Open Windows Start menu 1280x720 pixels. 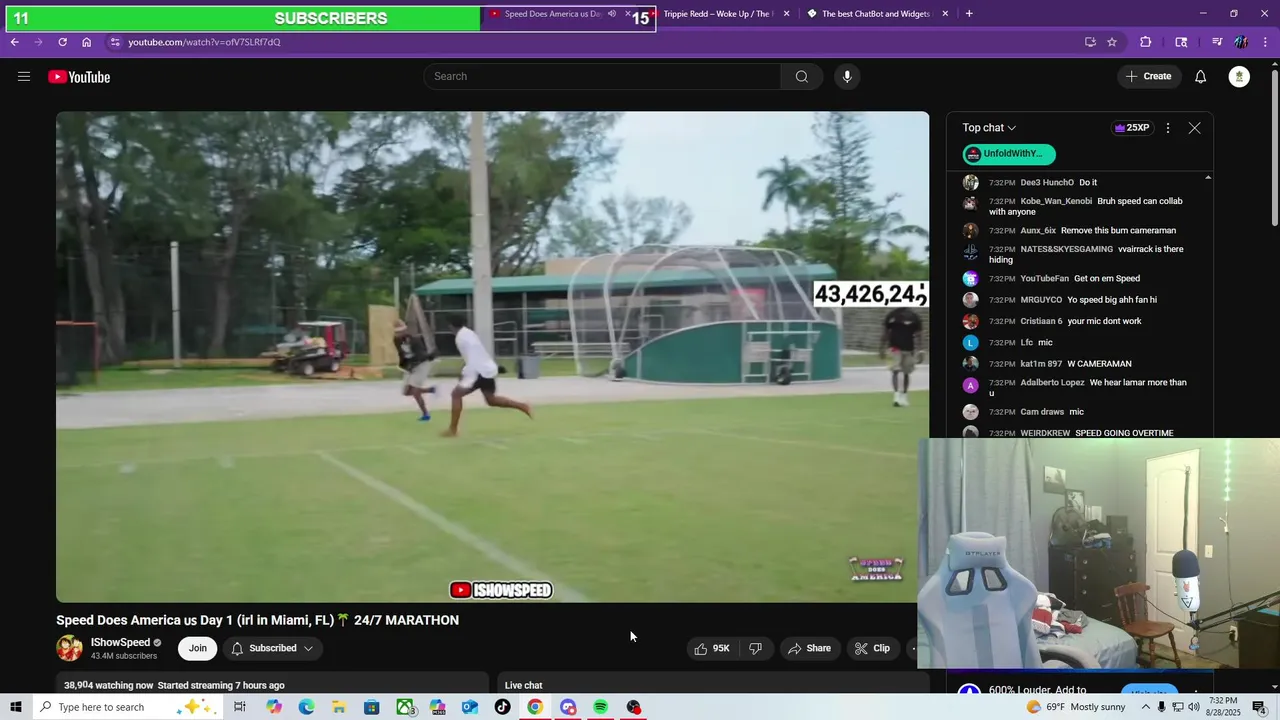(x=16, y=707)
